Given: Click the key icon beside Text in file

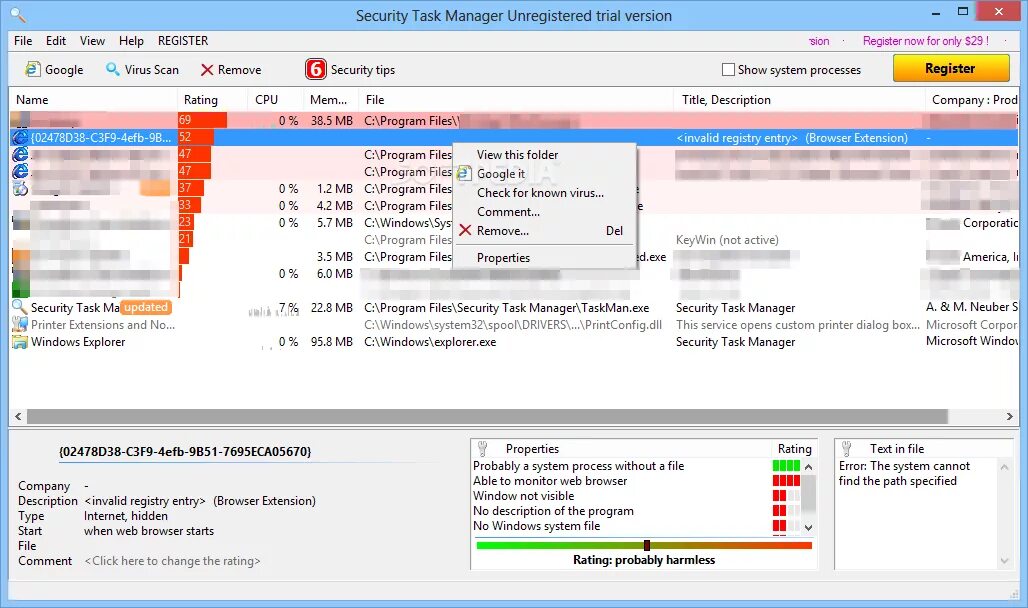Looking at the screenshot, I should click(x=846, y=449).
